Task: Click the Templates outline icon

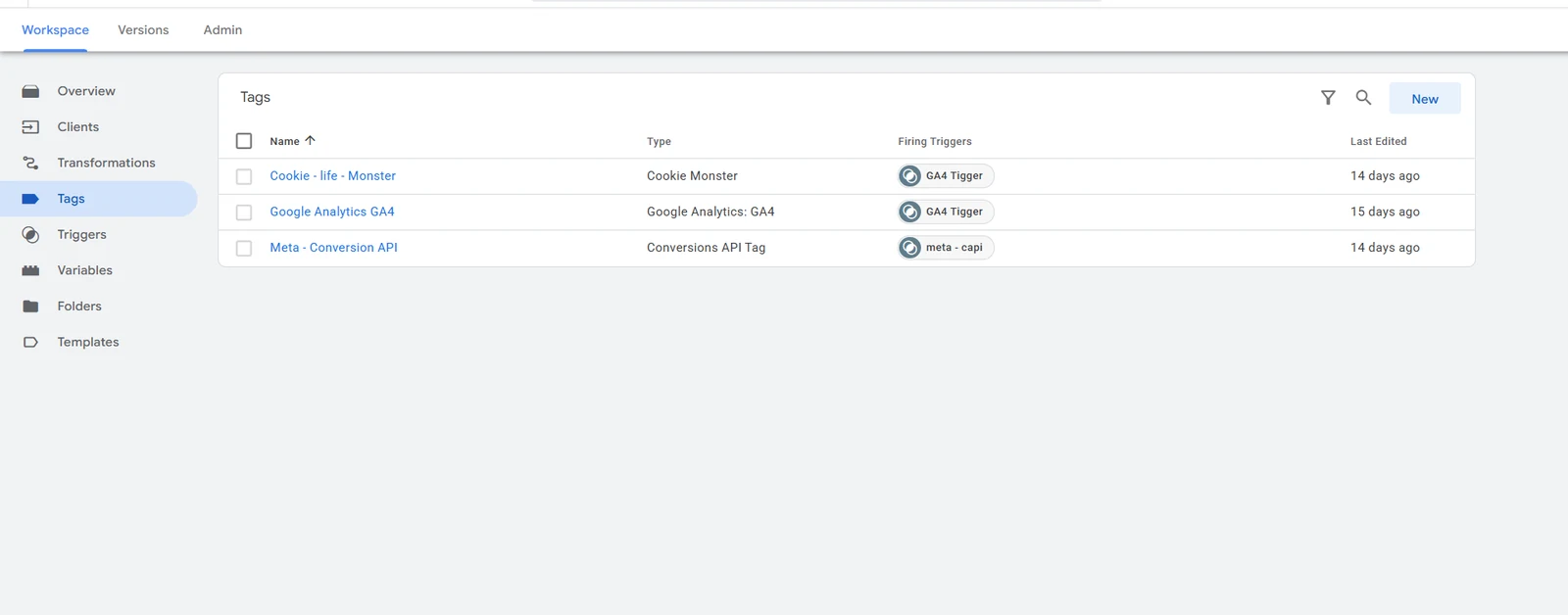Action: click(30, 342)
